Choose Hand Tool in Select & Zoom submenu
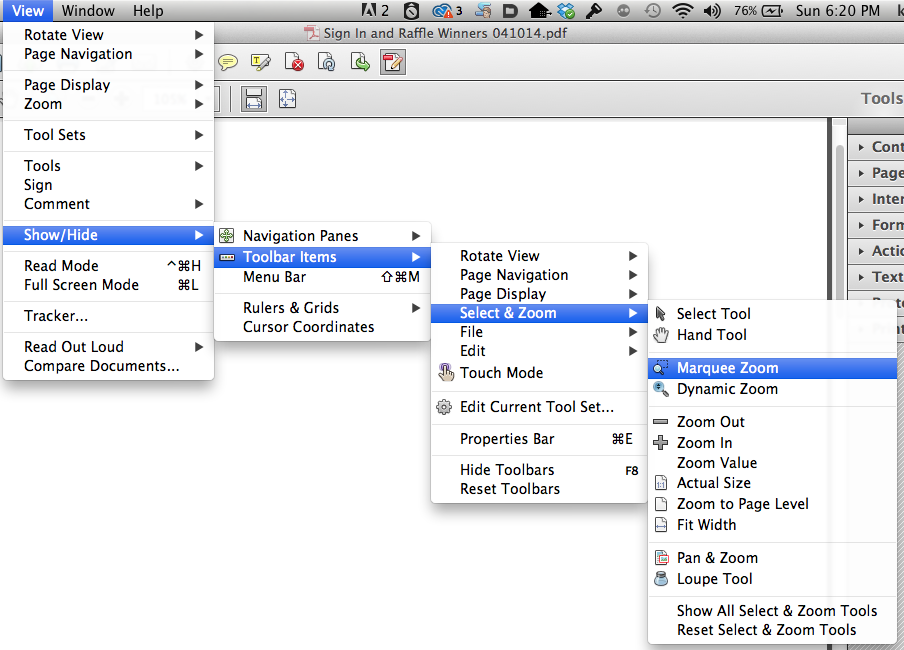This screenshot has width=904, height=650. pyautogui.click(x=773, y=335)
